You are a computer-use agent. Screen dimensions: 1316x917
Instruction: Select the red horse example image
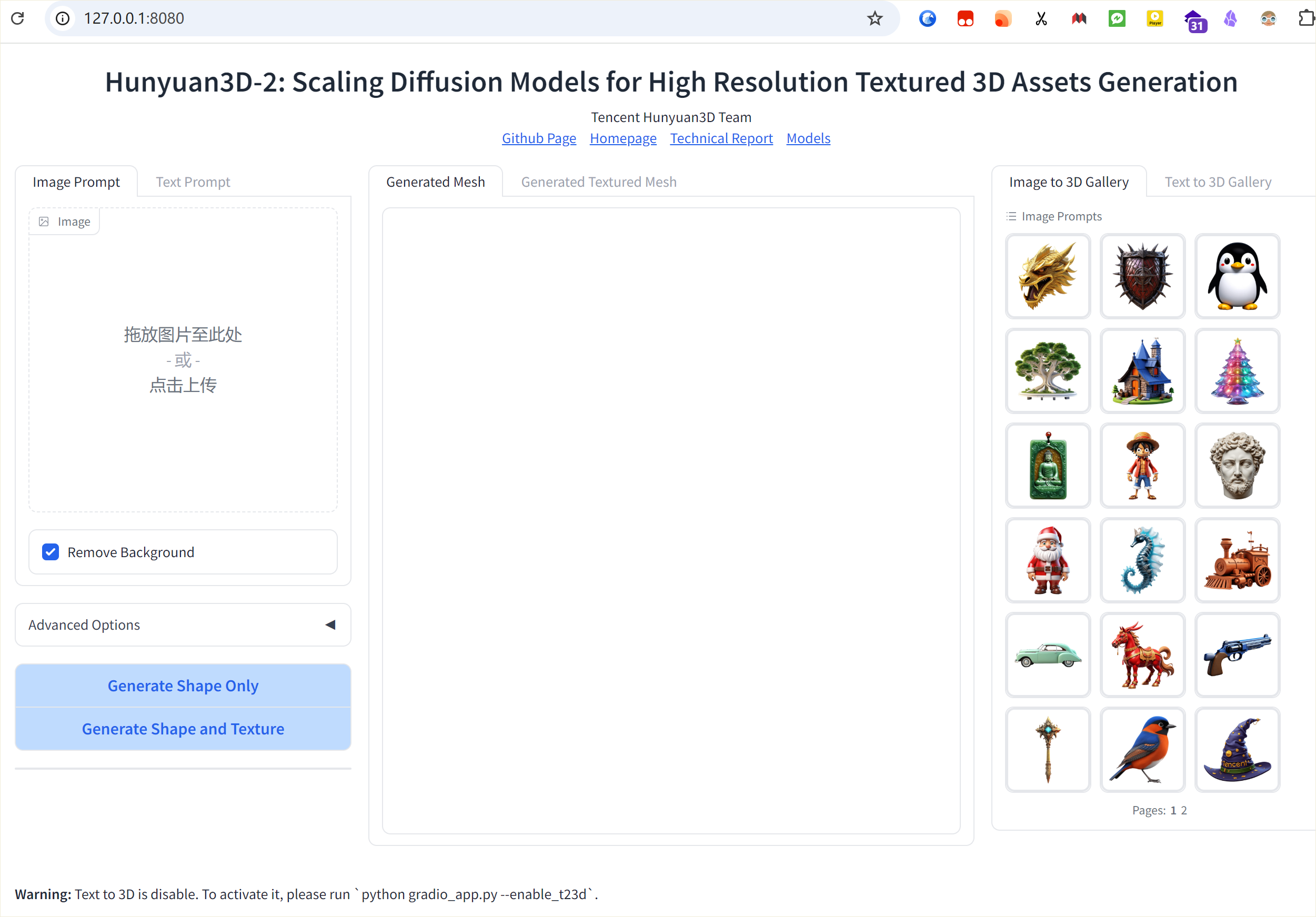pos(1142,654)
